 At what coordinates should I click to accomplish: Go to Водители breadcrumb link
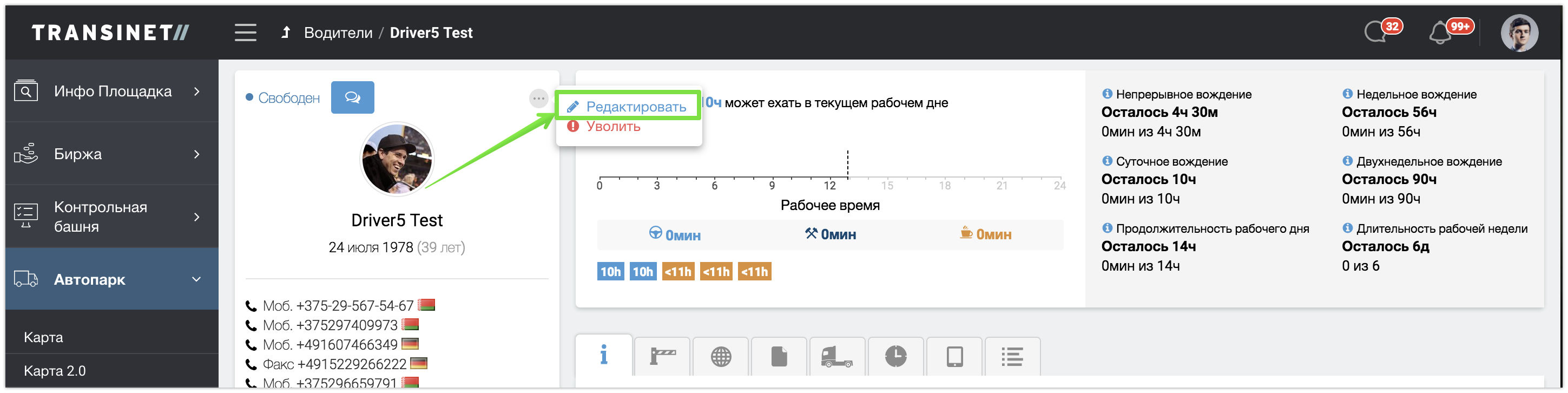point(338,33)
